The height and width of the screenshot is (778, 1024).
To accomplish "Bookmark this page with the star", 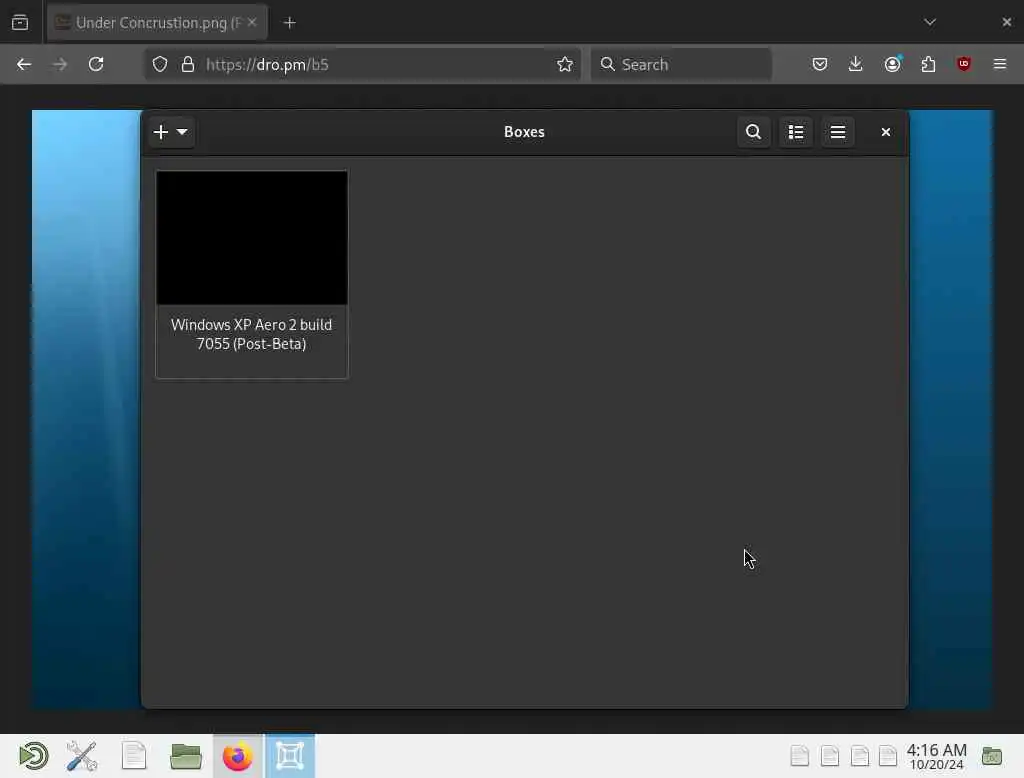I will (x=565, y=64).
